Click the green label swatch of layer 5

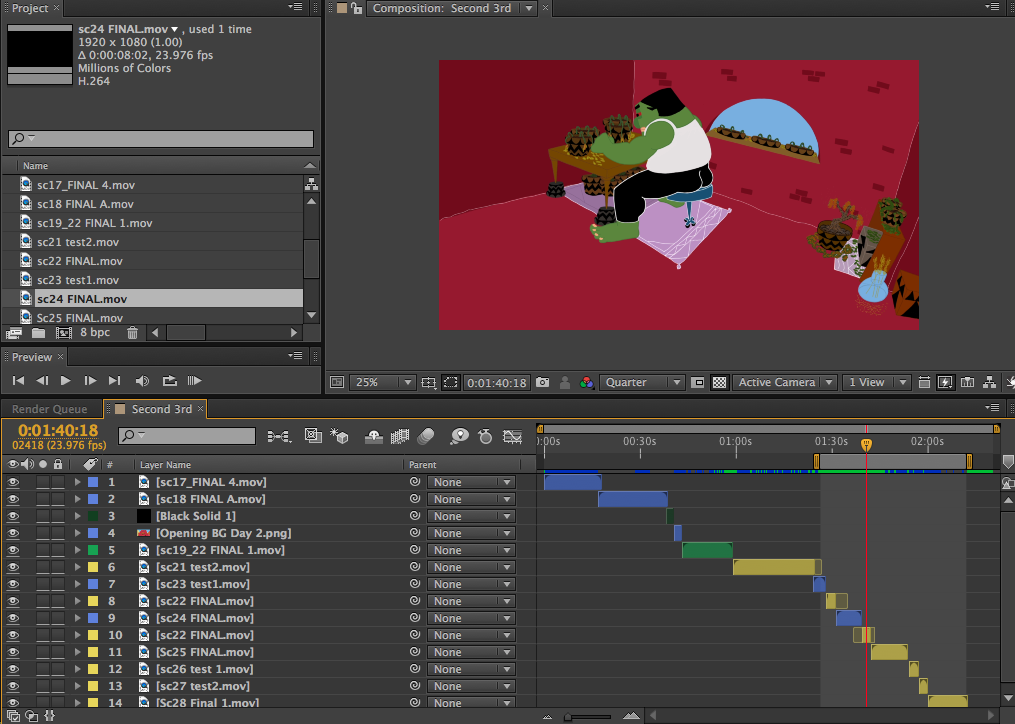(x=93, y=550)
